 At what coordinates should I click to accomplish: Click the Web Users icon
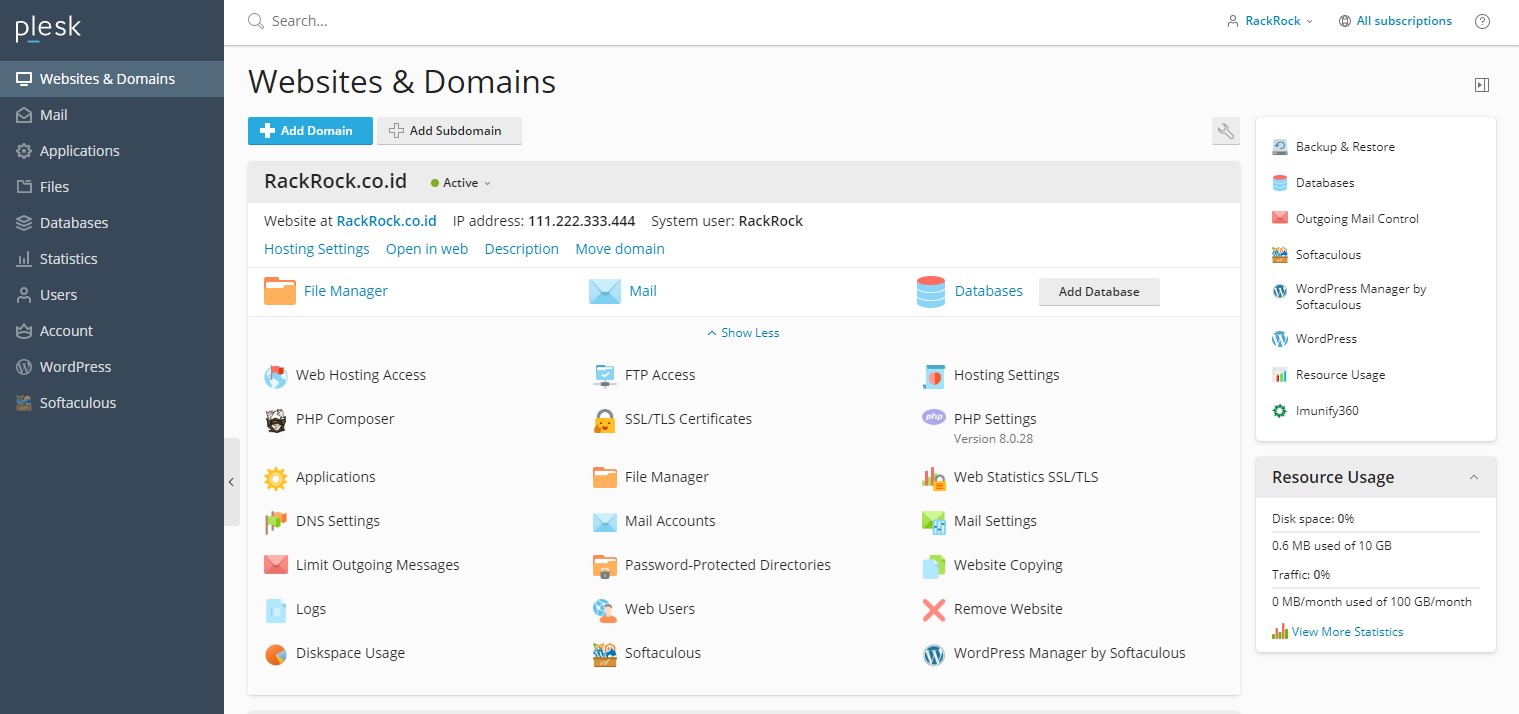(x=605, y=610)
